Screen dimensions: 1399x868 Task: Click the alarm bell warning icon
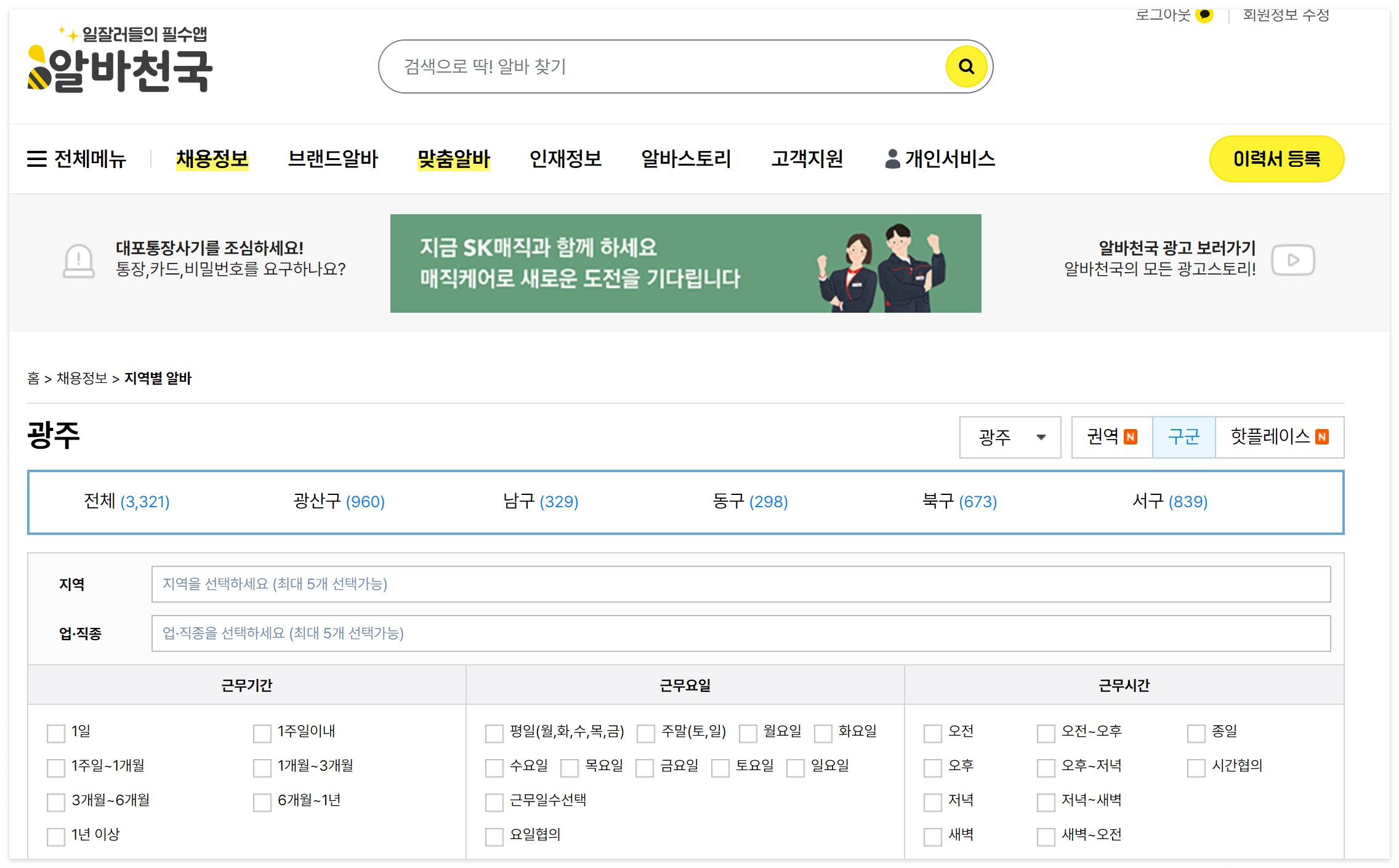pyautogui.click(x=79, y=260)
